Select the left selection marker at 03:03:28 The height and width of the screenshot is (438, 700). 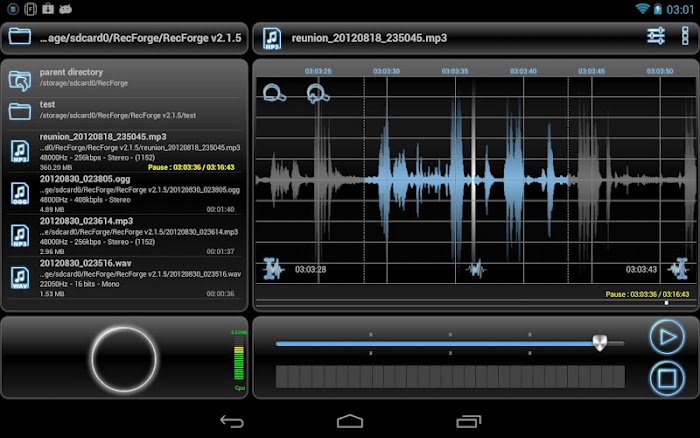[273, 269]
